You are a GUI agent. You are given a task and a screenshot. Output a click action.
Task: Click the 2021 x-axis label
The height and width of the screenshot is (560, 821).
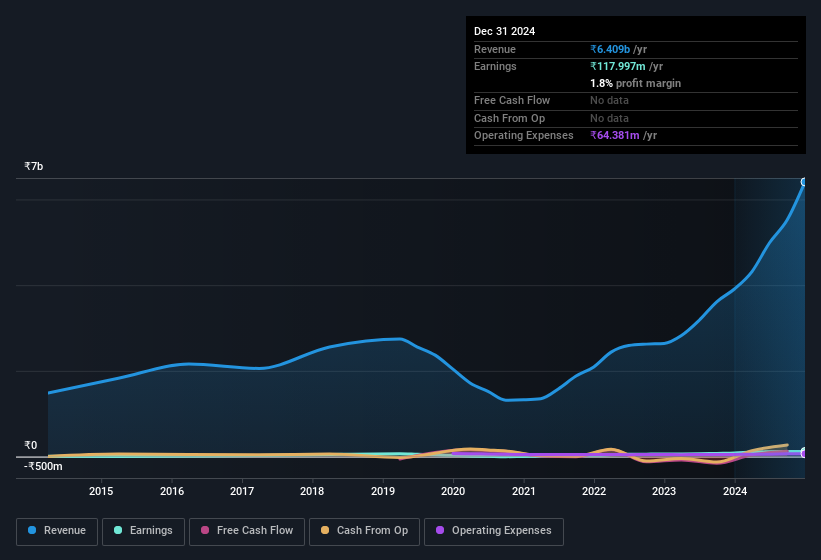tap(524, 491)
